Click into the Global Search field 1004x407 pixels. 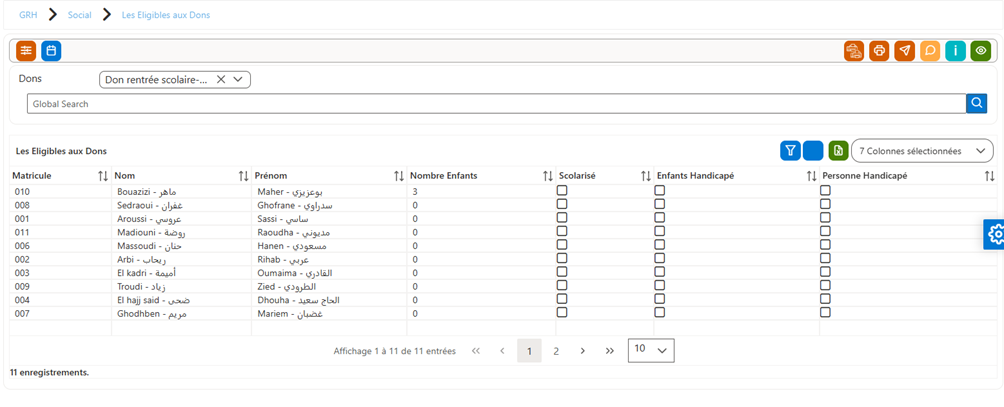(x=496, y=104)
